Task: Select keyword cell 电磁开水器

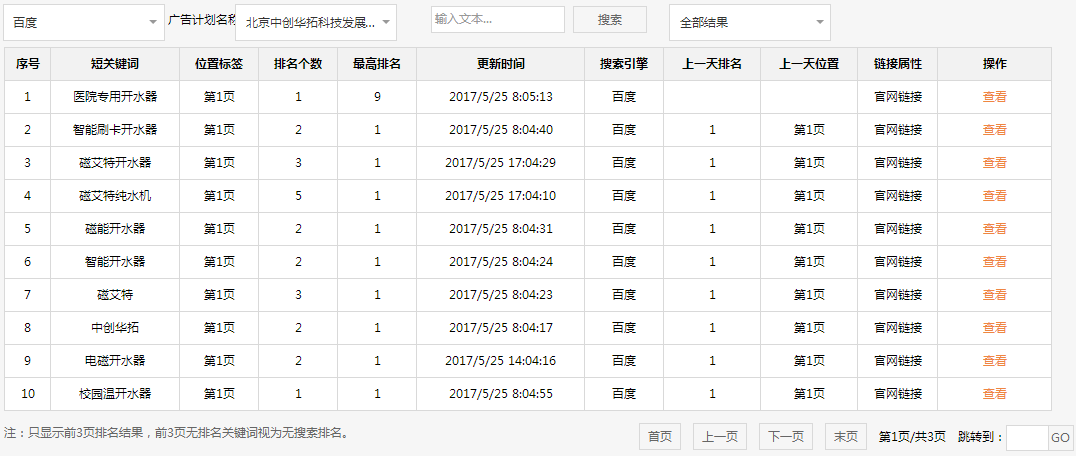Action: click(x=115, y=360)
